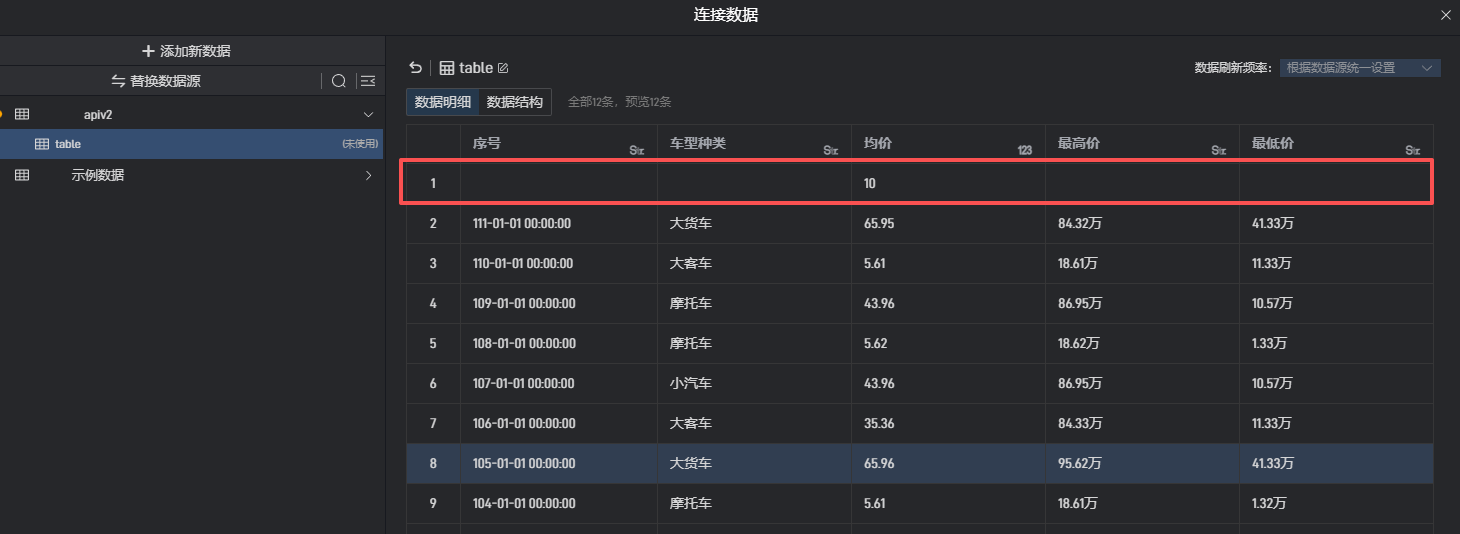Click the collapse list icon in left panel
The image size is (1460, 534).
click(x=368, y=81)
